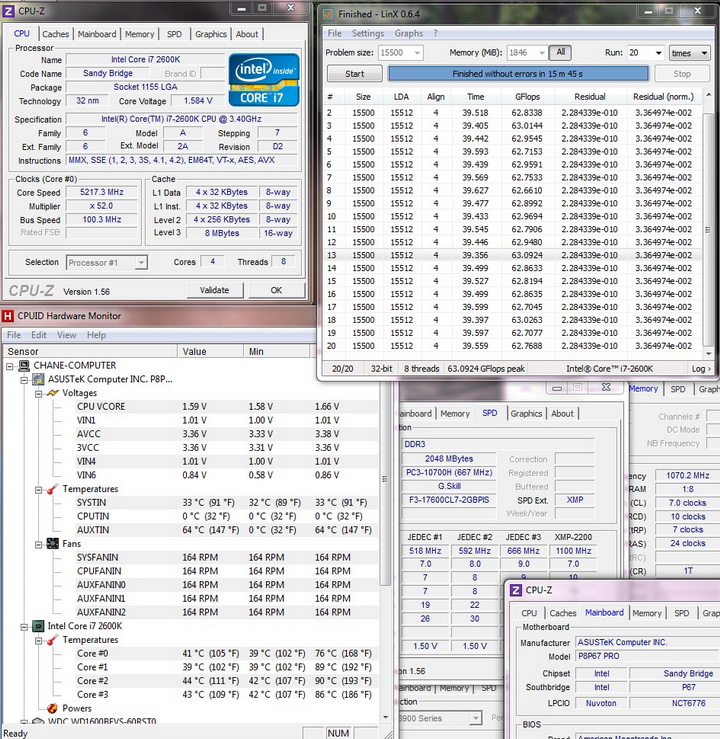Open the File menu in LinX
Viewport: 720px width, 739px height.
click(335, 33)
